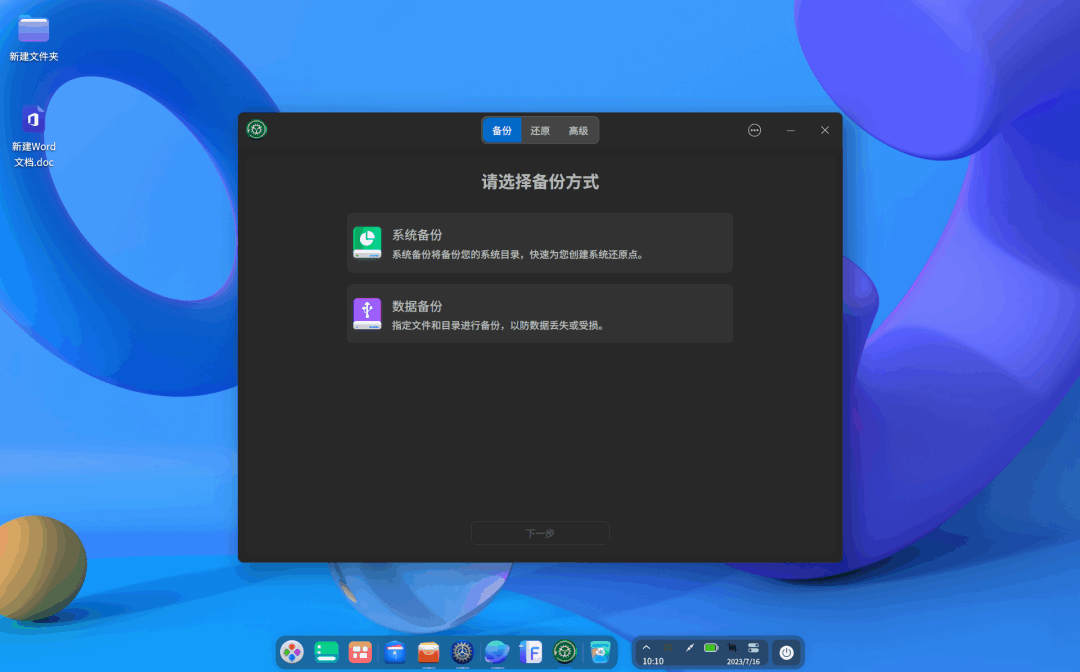Click the 请选择备份方式 heading
This screenshot has height=672, width=1080.
tap(540, 182)
